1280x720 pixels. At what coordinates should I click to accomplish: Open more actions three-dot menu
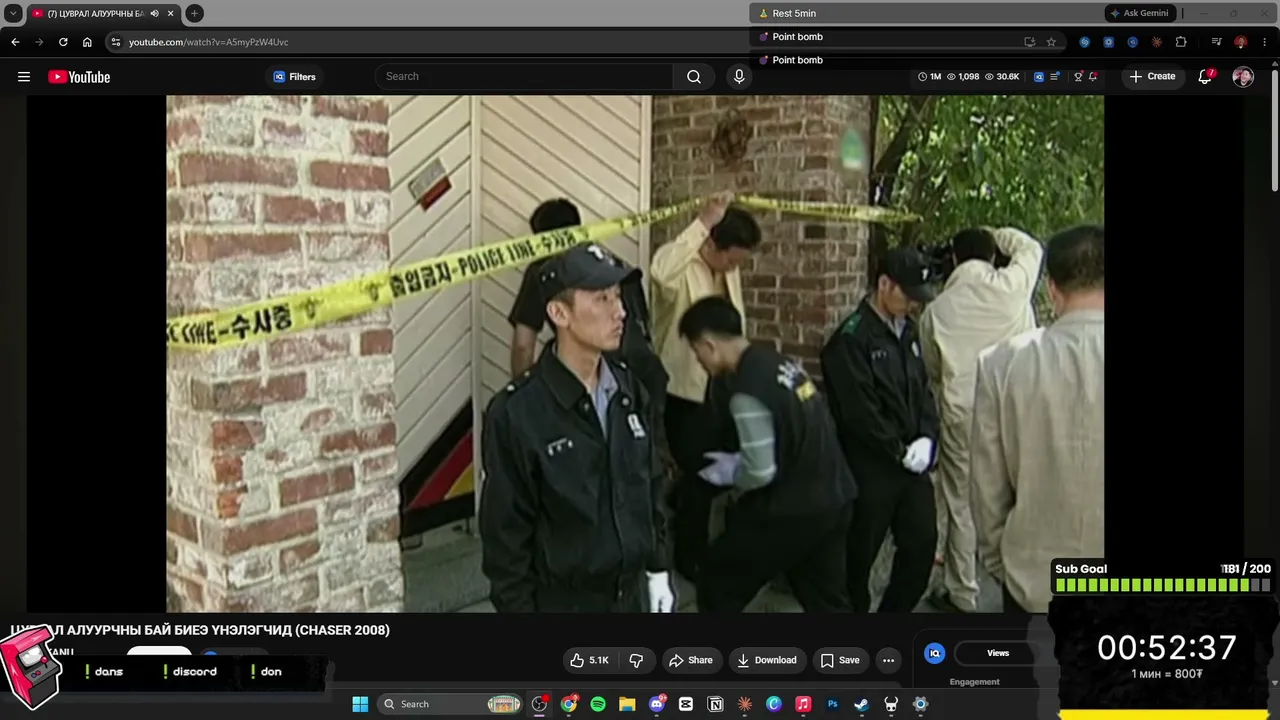pos(888,660)
